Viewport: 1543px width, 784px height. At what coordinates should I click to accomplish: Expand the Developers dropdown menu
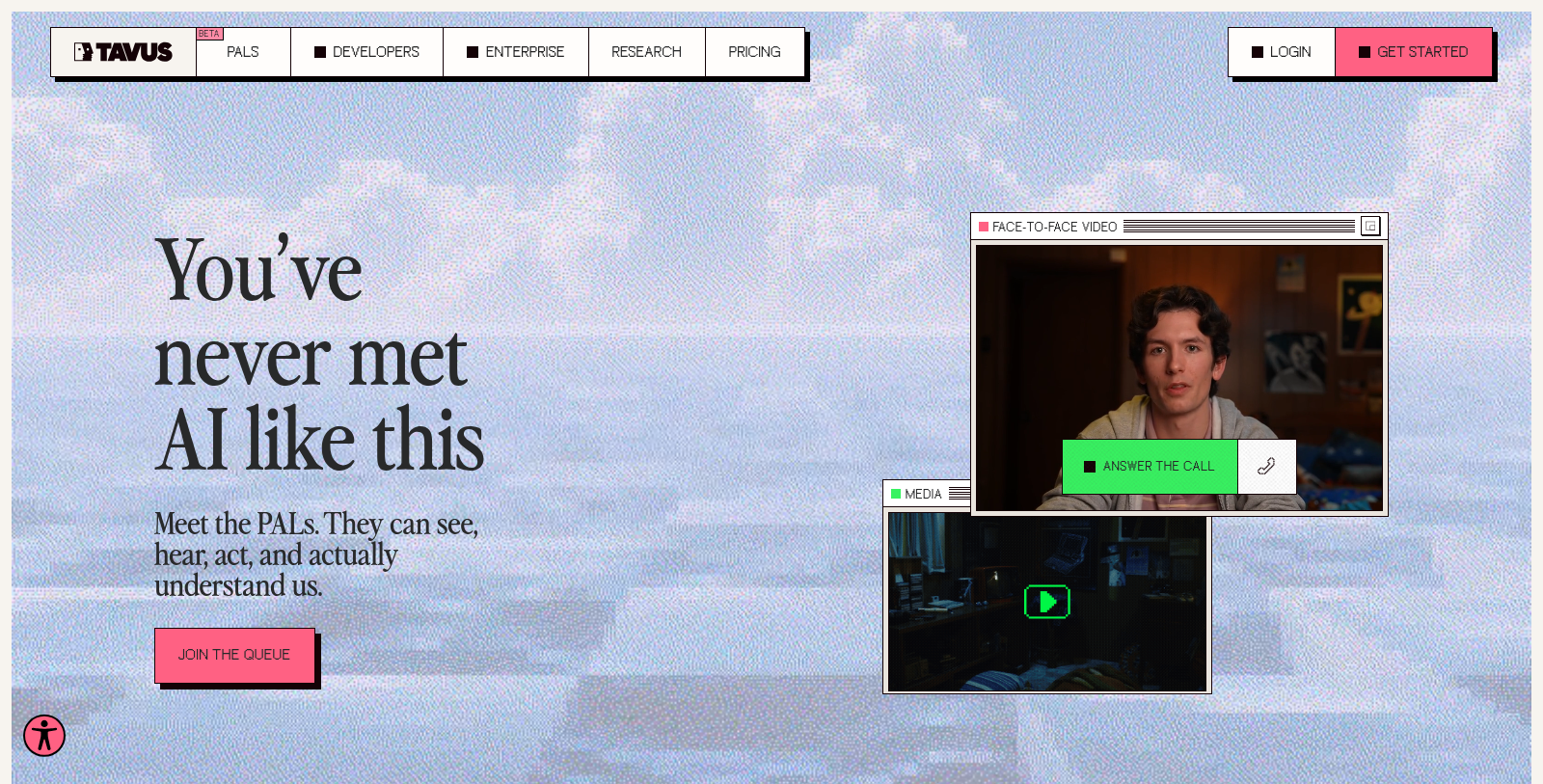tap(366, 52)
